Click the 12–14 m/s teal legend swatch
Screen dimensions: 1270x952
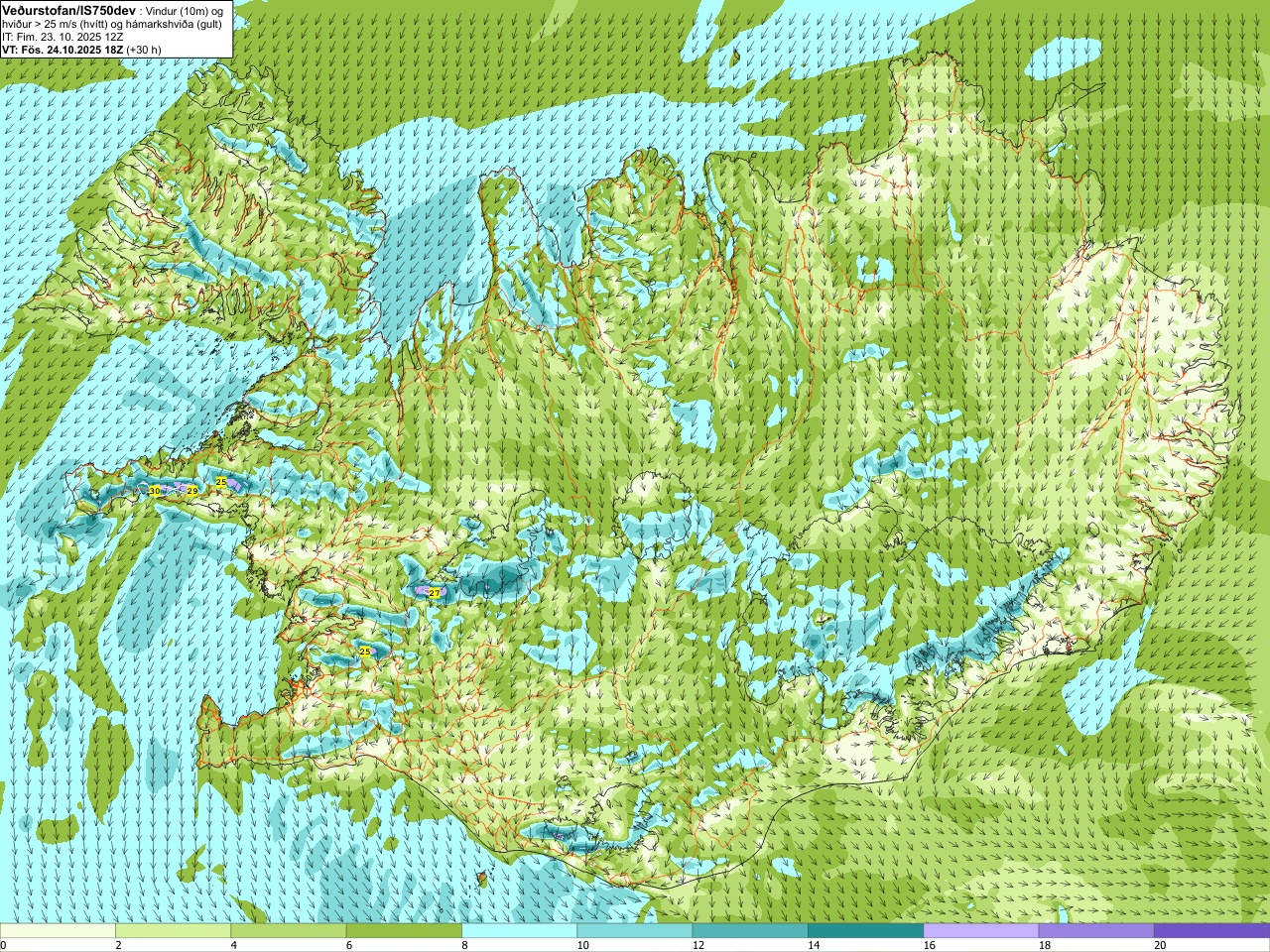pos(750,931)
